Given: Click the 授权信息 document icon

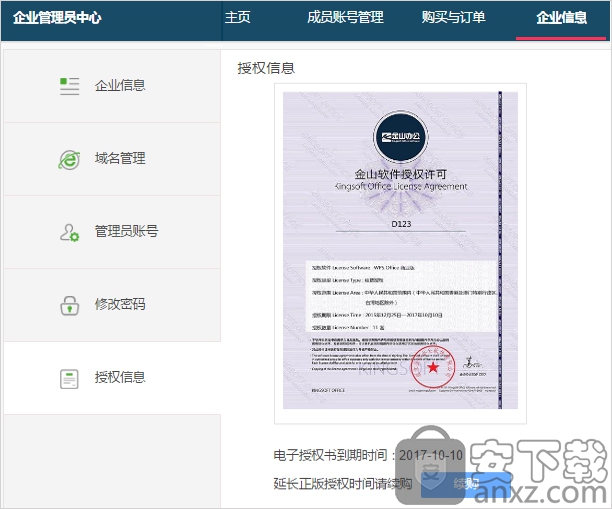Looking at the screenshot, I should pyautogui.click(x=69, y=379).
